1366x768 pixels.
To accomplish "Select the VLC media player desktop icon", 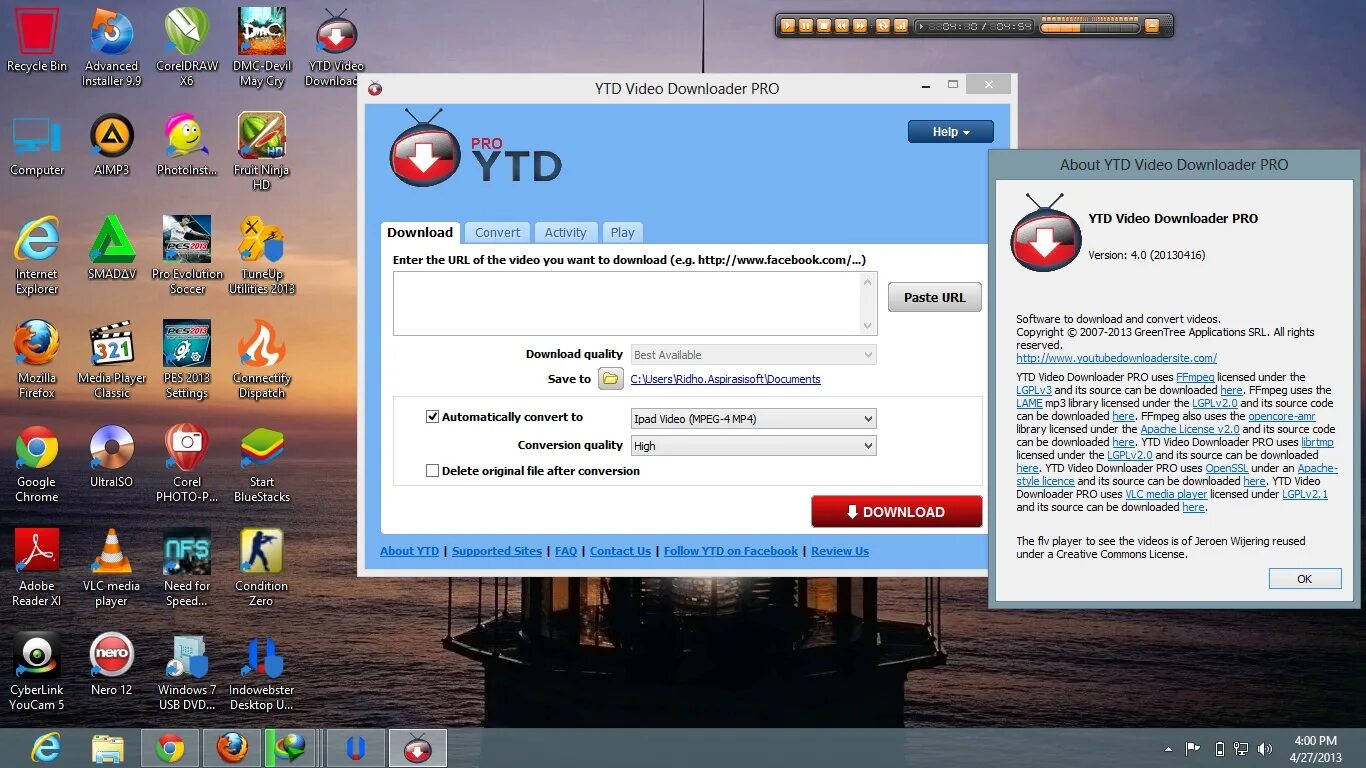I will (x=111, y=567).
